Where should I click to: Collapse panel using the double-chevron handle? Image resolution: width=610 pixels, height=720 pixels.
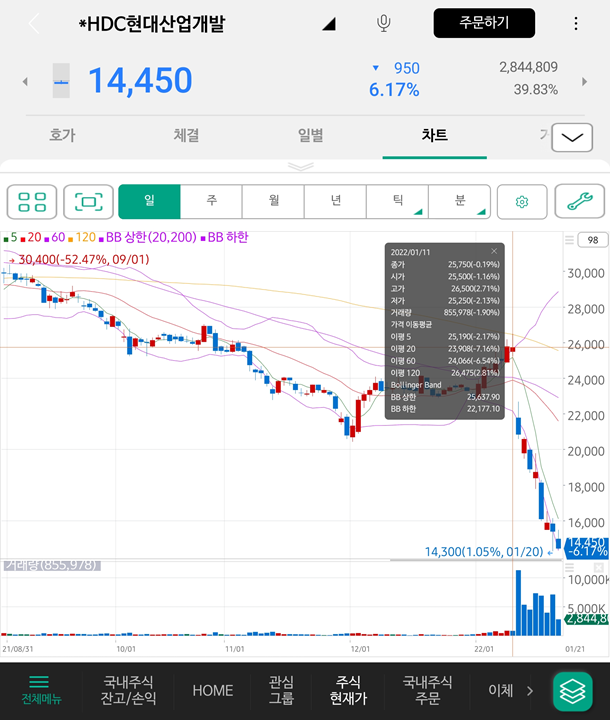(301, 166)
